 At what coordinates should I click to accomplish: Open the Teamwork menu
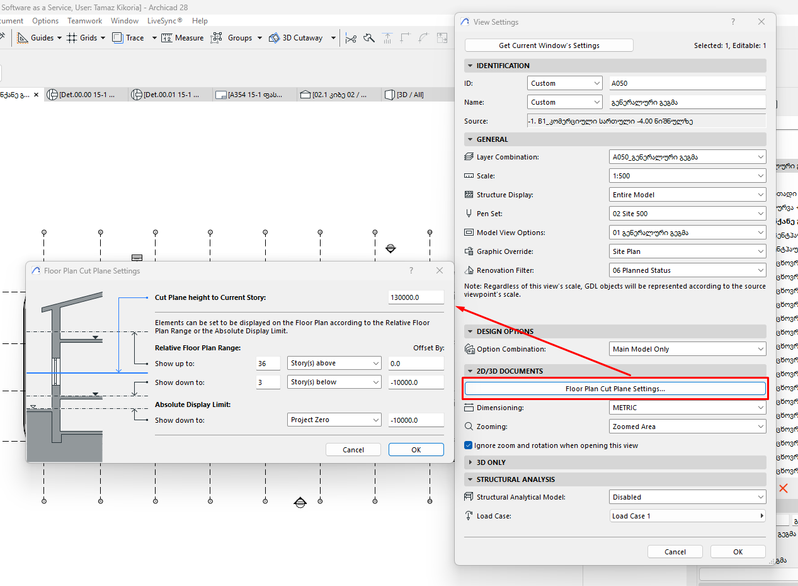tap(84, 21)
